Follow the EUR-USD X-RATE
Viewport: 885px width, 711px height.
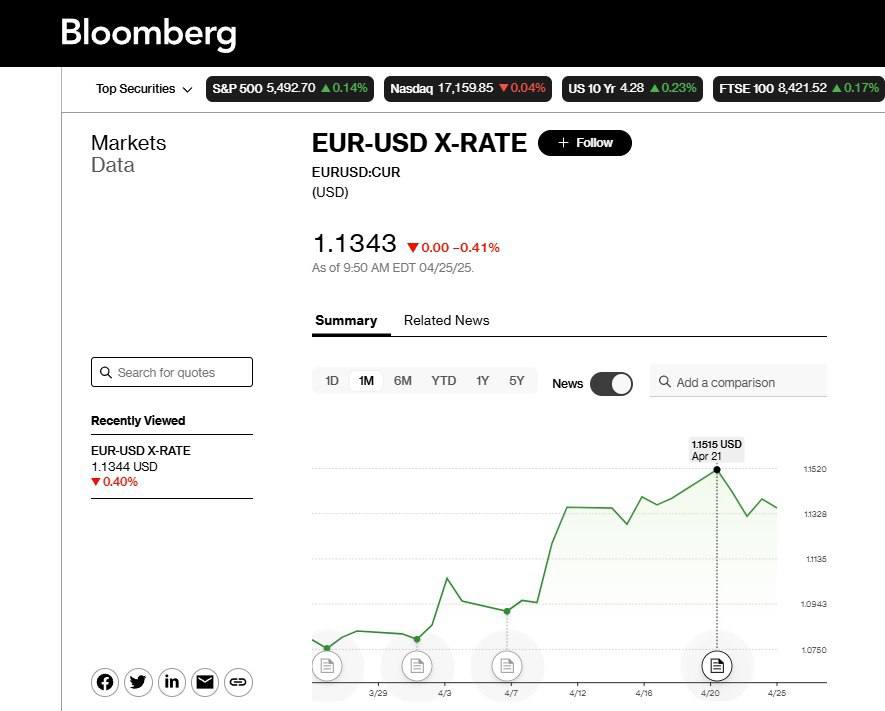[584, 143]
